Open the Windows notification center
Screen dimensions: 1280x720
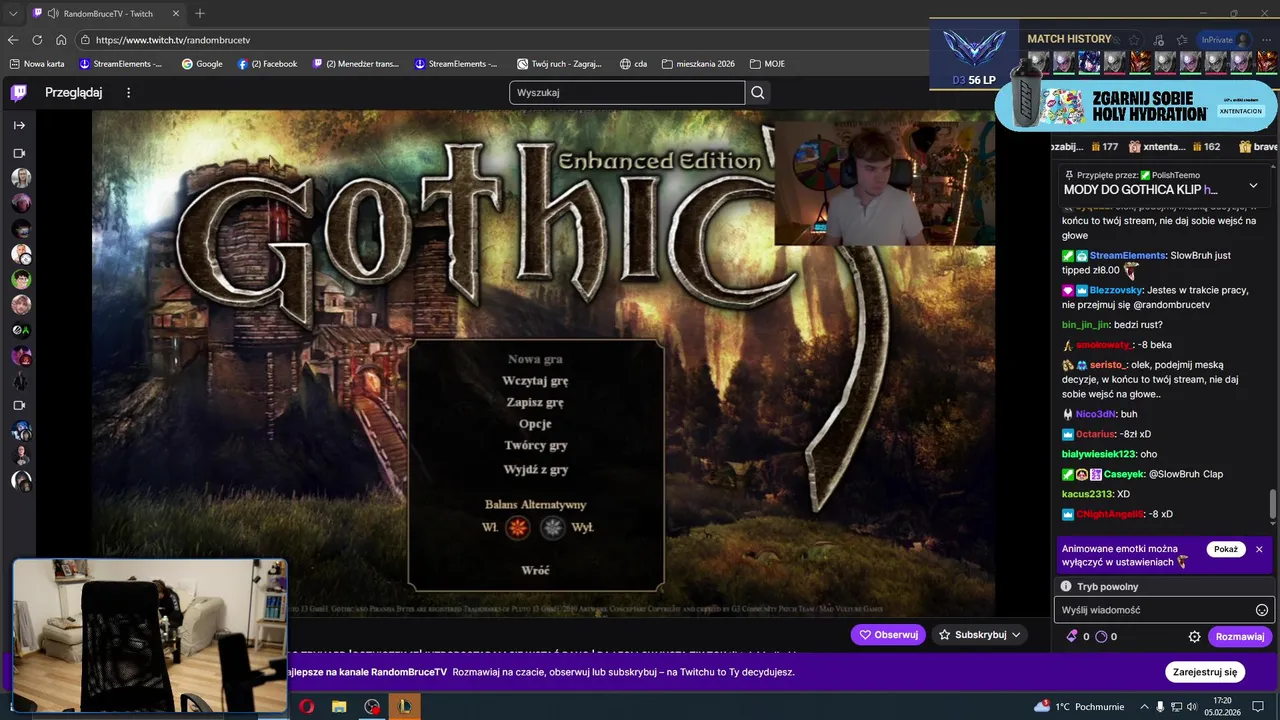click(1260, 706)
